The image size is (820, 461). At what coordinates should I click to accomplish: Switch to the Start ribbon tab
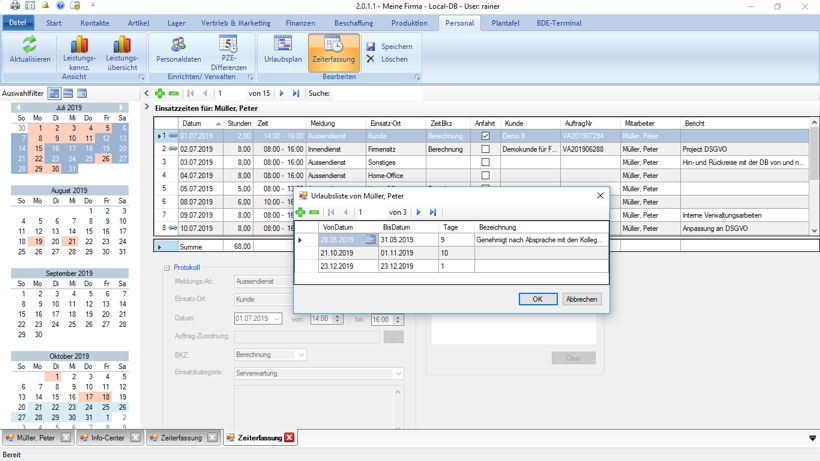[53, 23]
